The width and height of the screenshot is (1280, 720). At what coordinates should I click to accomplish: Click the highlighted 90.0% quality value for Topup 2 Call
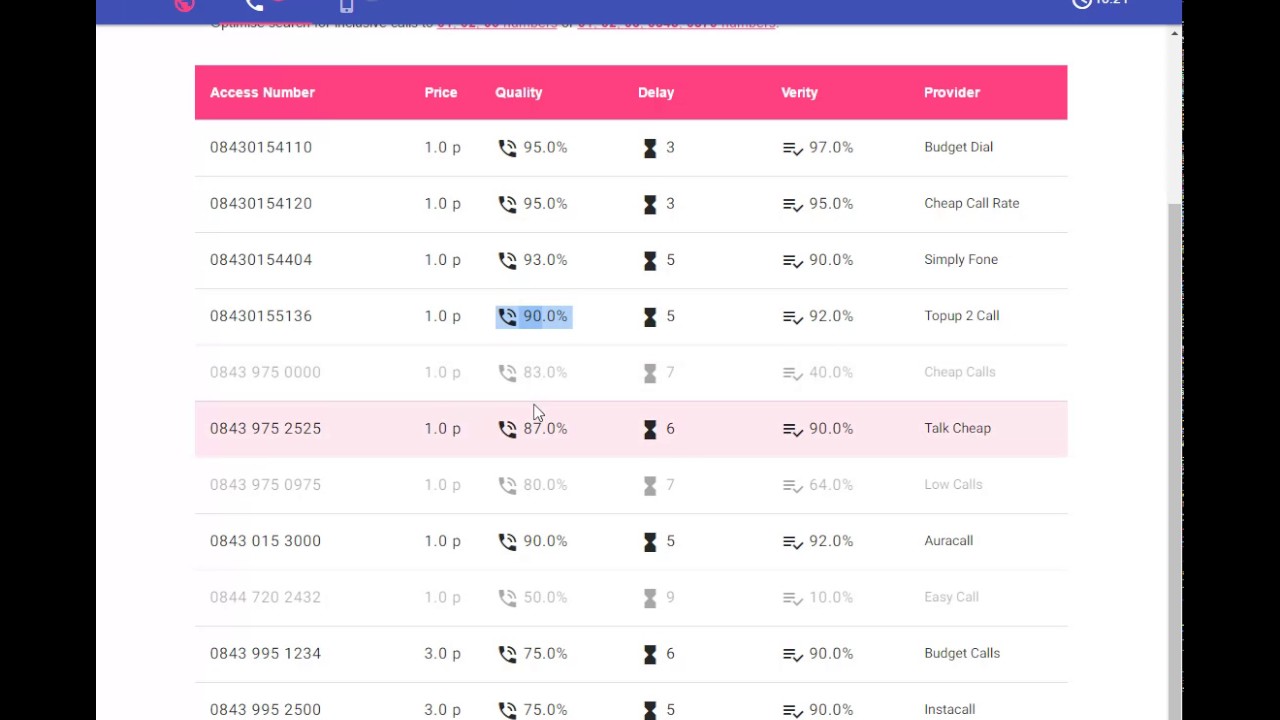click(545, 316)
